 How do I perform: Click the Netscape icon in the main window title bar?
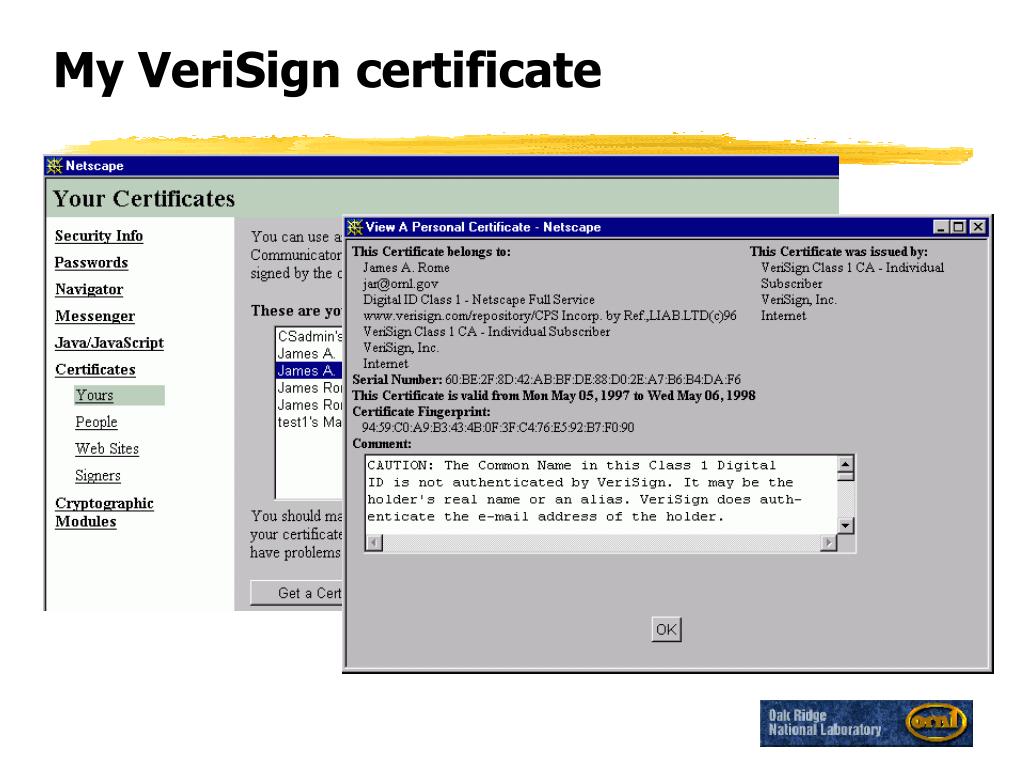pyautogui.click(x=55, y=166)
